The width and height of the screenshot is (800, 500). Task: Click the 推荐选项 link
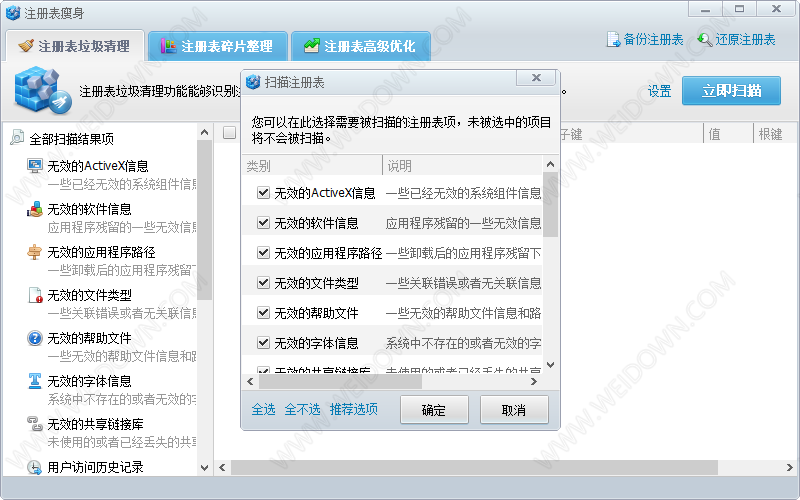click(354, 409)
